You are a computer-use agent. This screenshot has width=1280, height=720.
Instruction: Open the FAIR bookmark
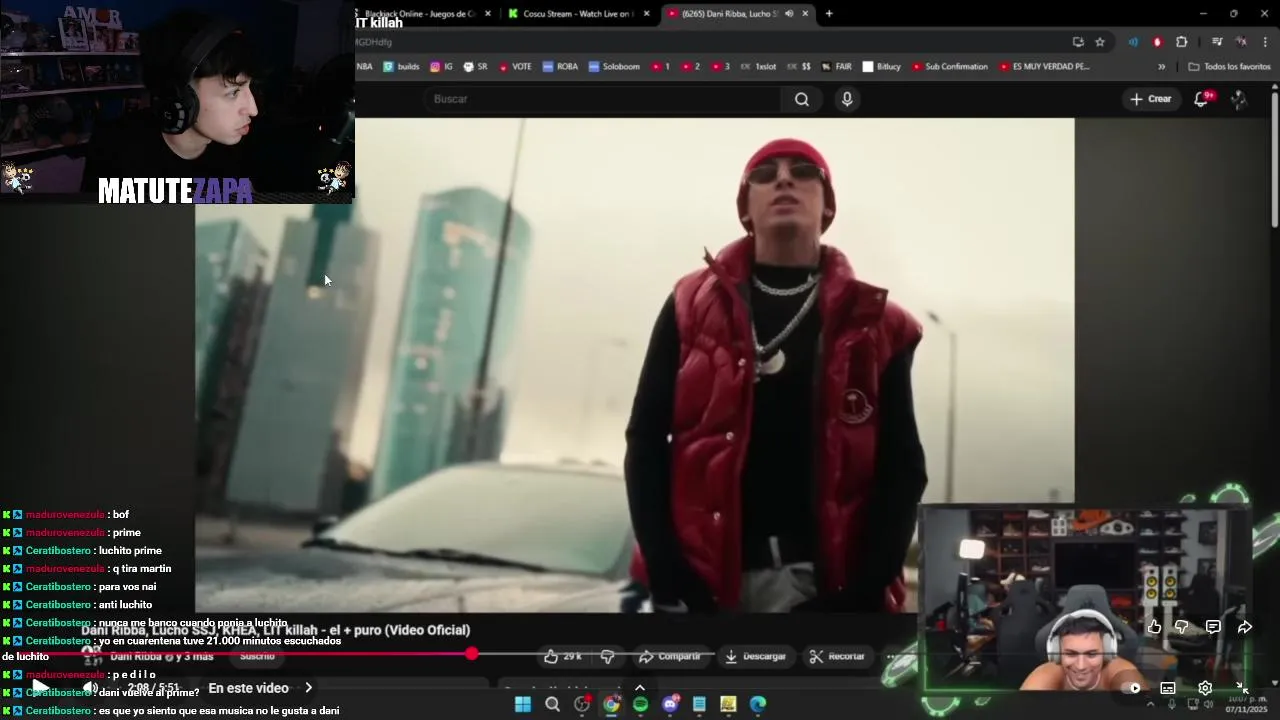(x=836, y=67)
